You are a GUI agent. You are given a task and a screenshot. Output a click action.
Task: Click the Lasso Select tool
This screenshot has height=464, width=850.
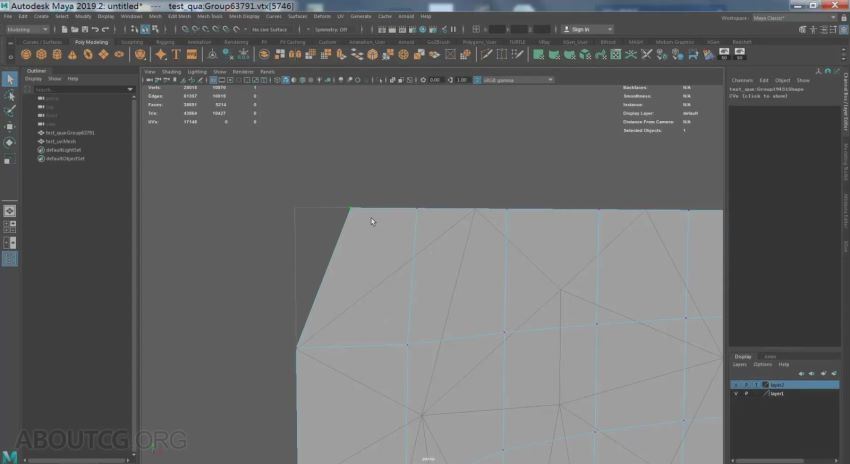point(10,95)
